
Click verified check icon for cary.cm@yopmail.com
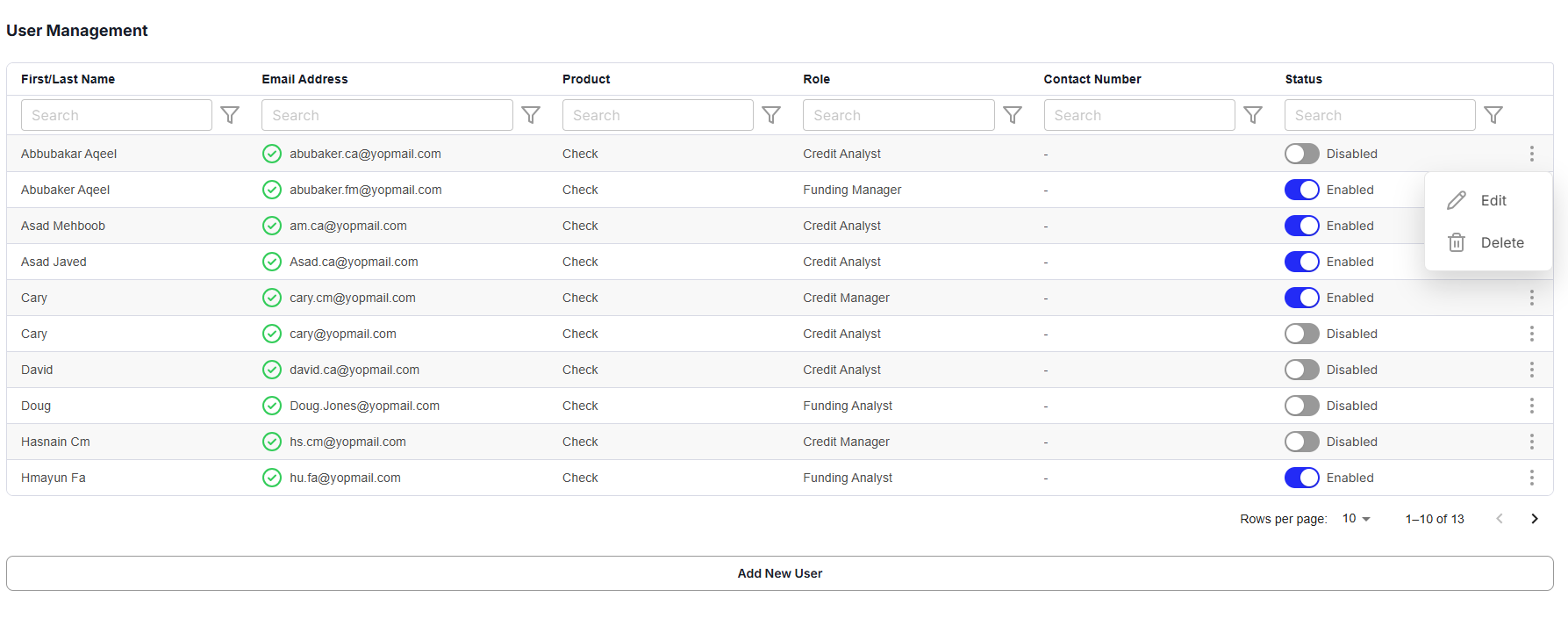tap(272, 298)
